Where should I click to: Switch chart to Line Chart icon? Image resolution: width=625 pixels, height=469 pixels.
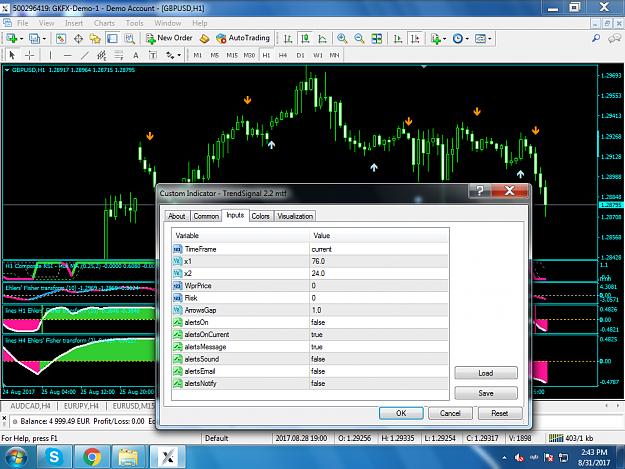(322, 39)
